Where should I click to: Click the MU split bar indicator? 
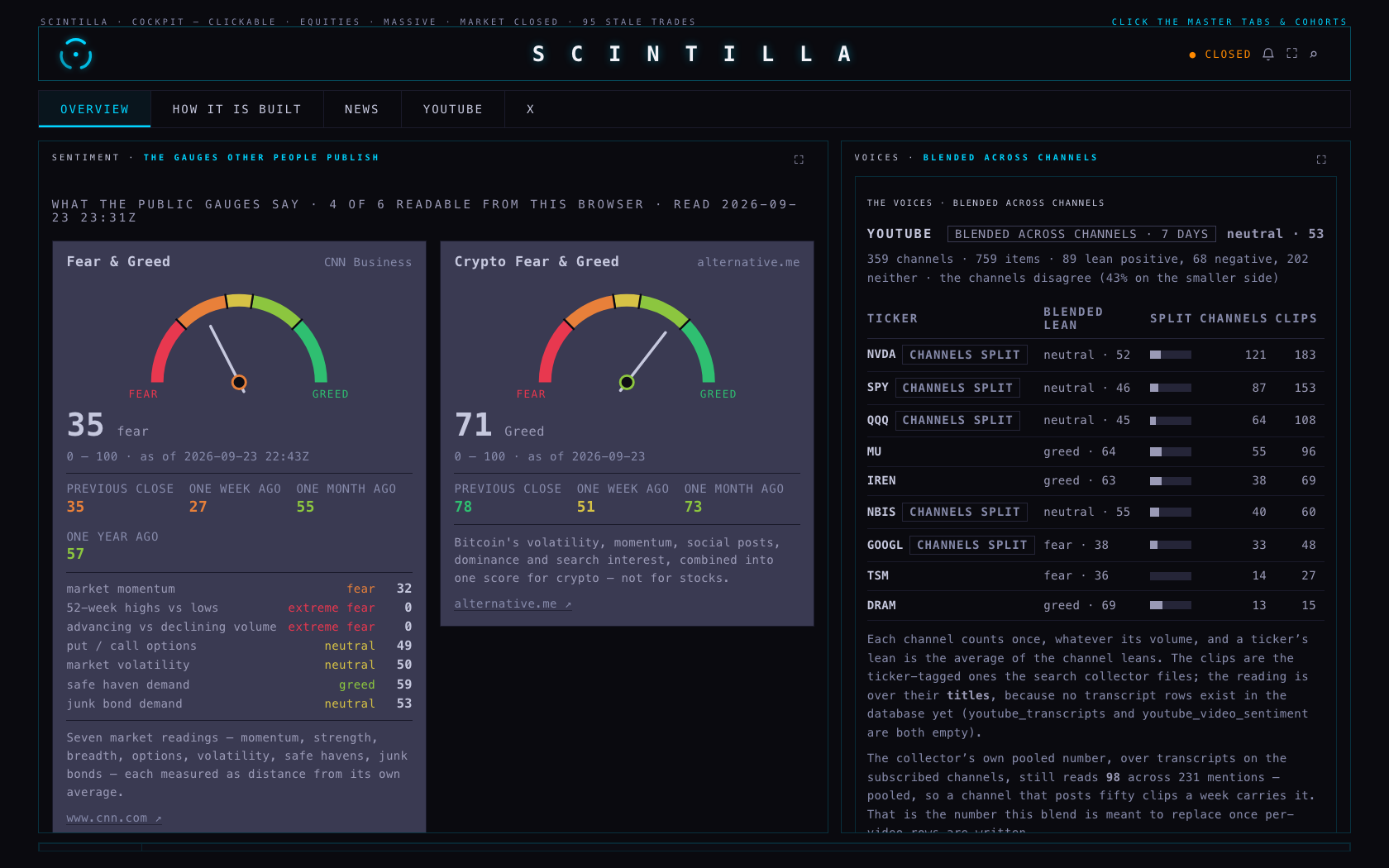tap(1170, 452)
